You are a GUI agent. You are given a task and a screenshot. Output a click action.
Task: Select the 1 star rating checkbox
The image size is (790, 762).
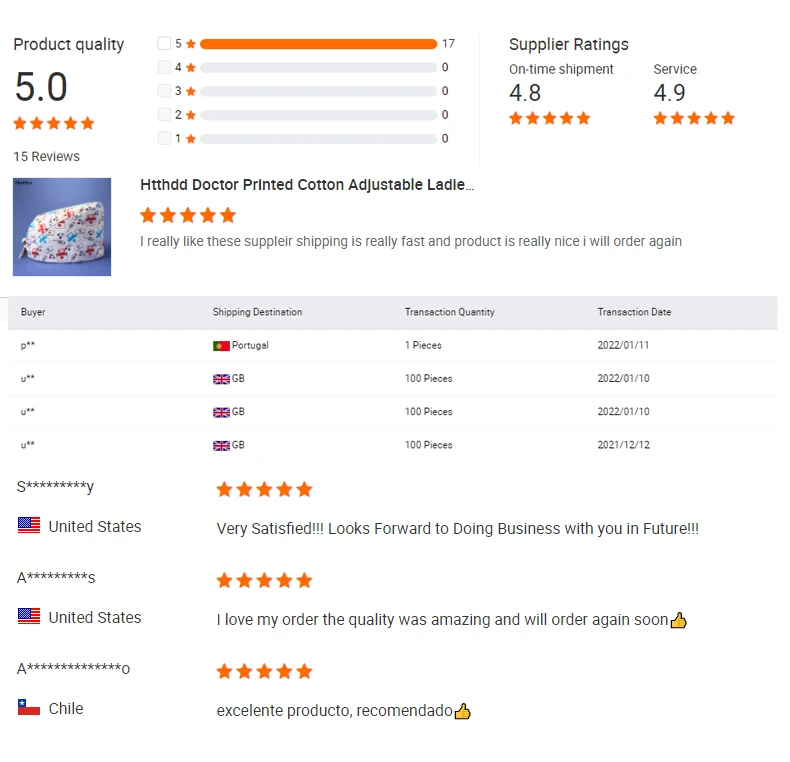[x=164, y=138]
